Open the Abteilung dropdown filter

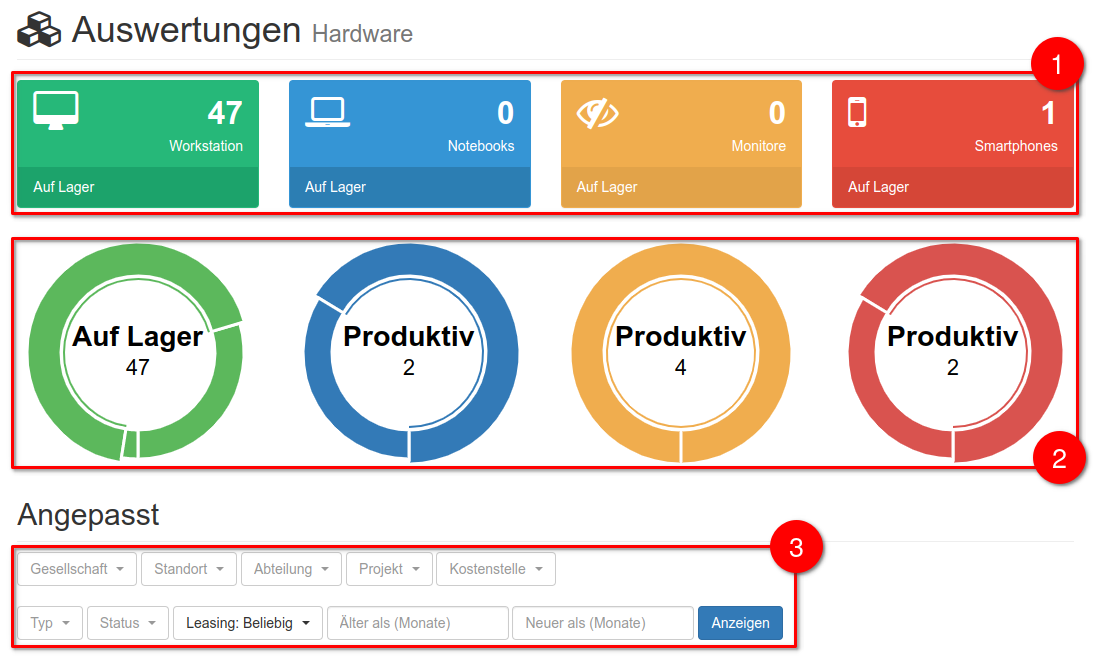click(291, 569)
